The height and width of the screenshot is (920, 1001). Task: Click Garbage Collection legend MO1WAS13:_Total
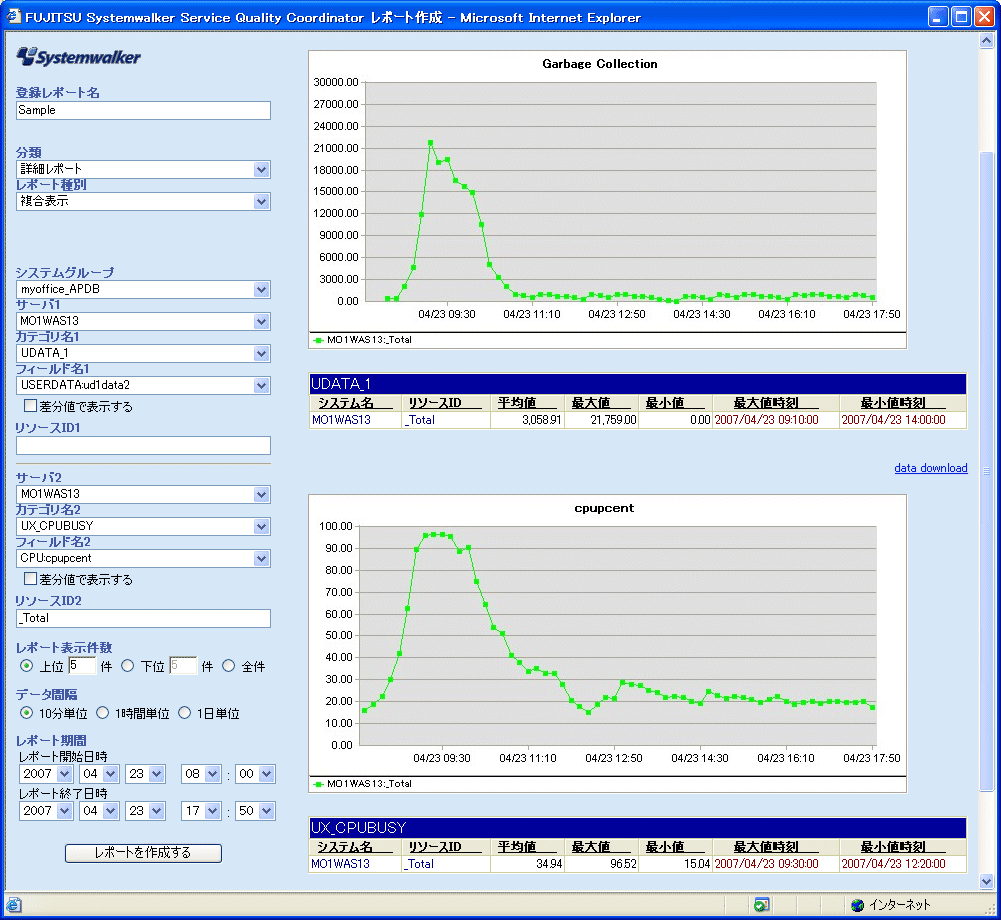[x=363, y=340]
